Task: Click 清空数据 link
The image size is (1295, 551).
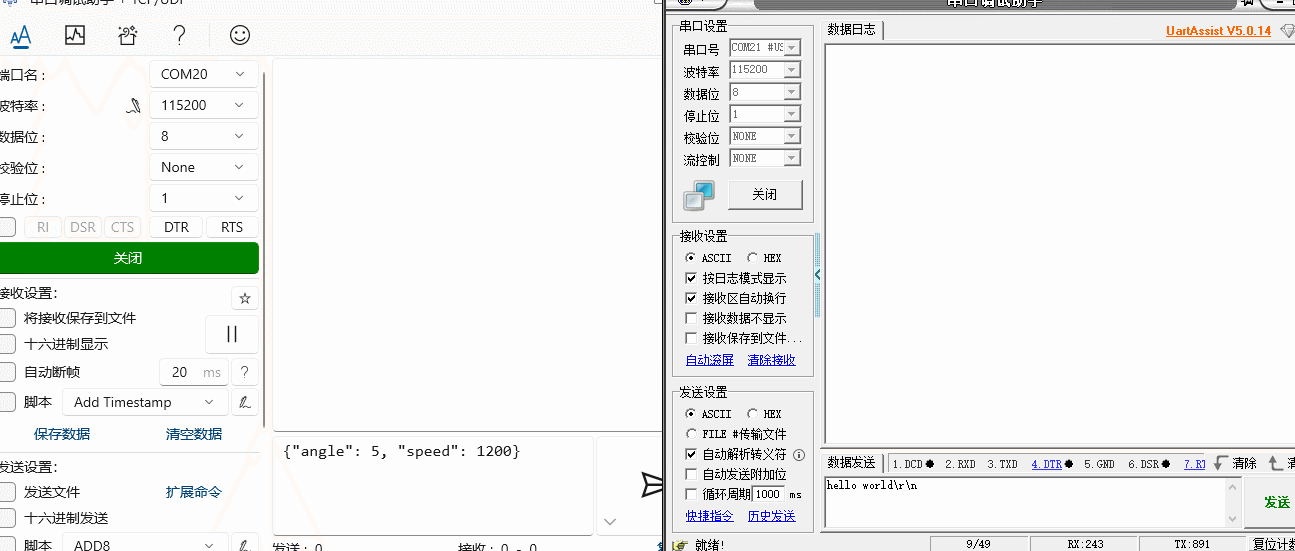Action: pos(194,434)
